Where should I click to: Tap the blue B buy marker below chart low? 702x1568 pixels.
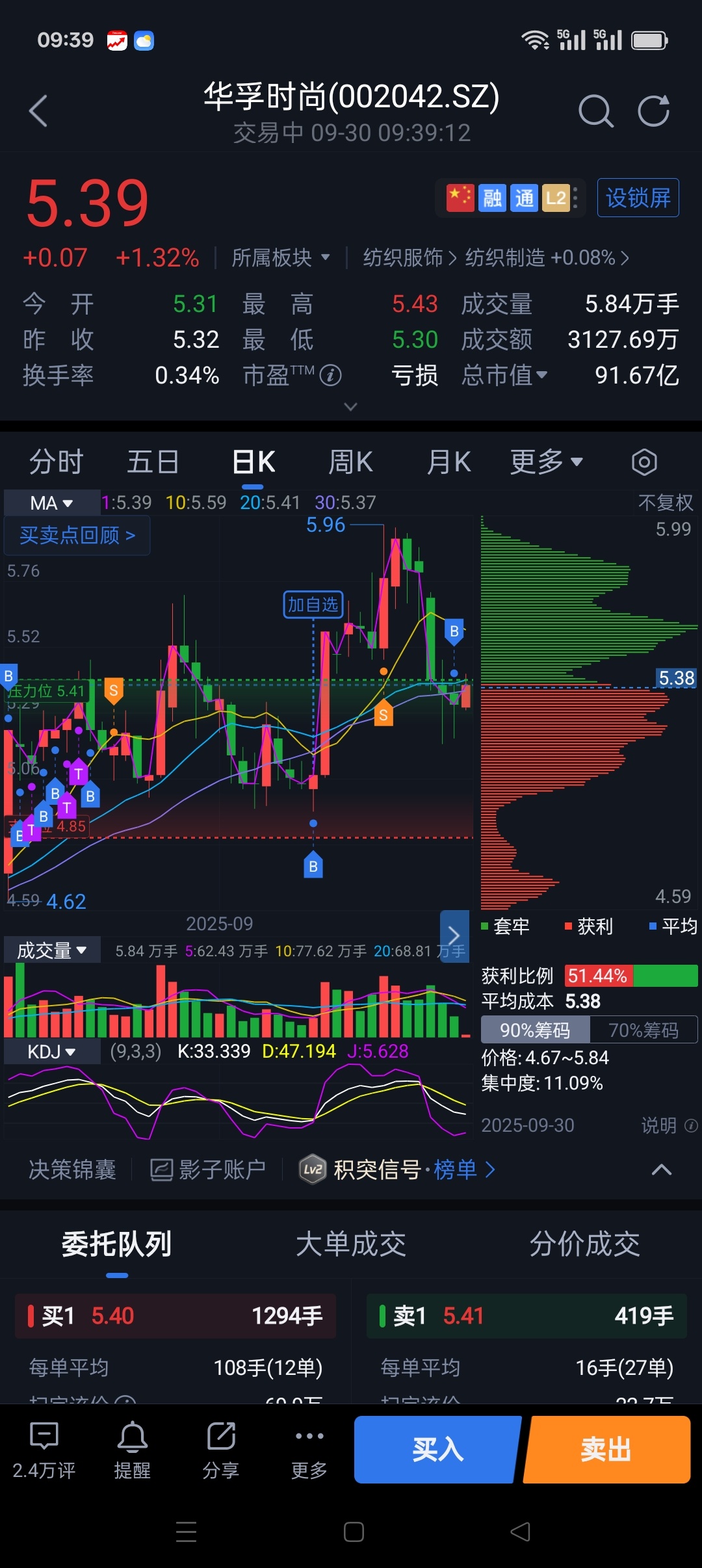point(313,865)
